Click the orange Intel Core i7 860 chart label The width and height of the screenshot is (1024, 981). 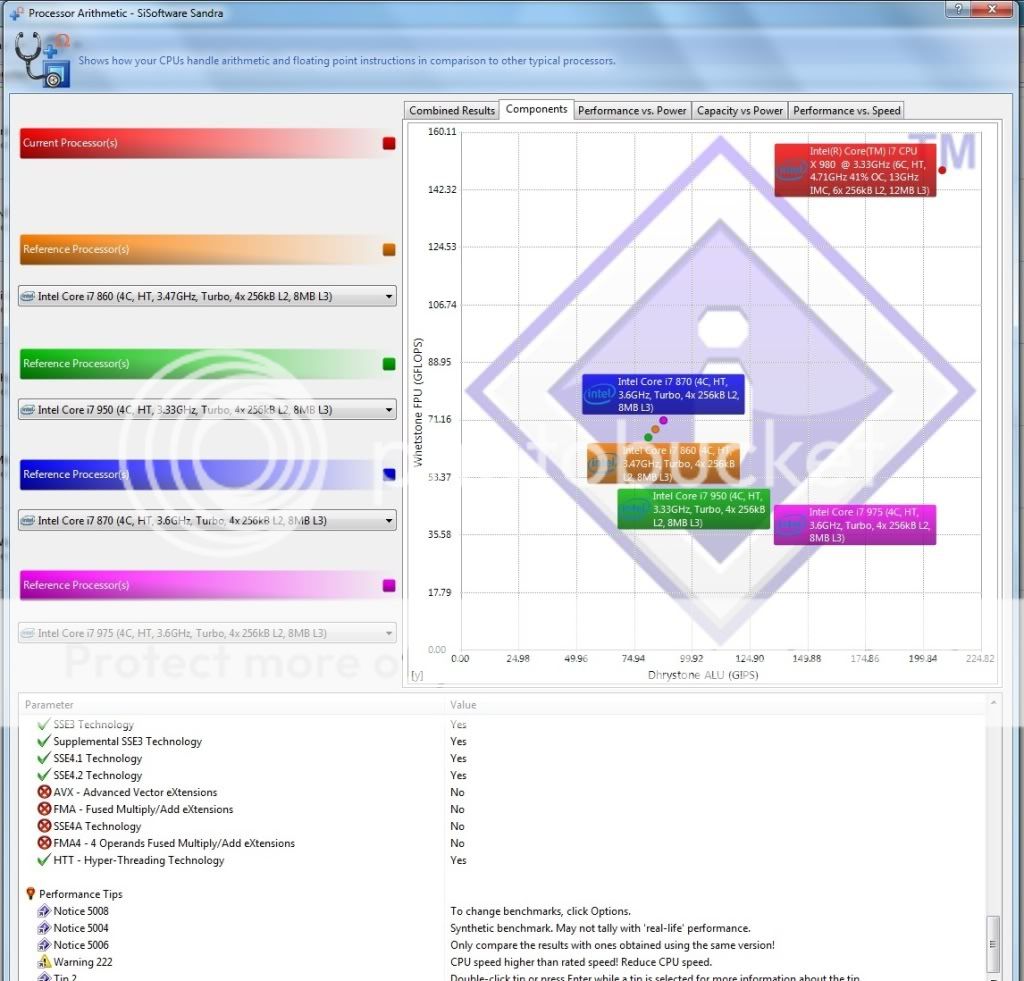coord(663,463)
